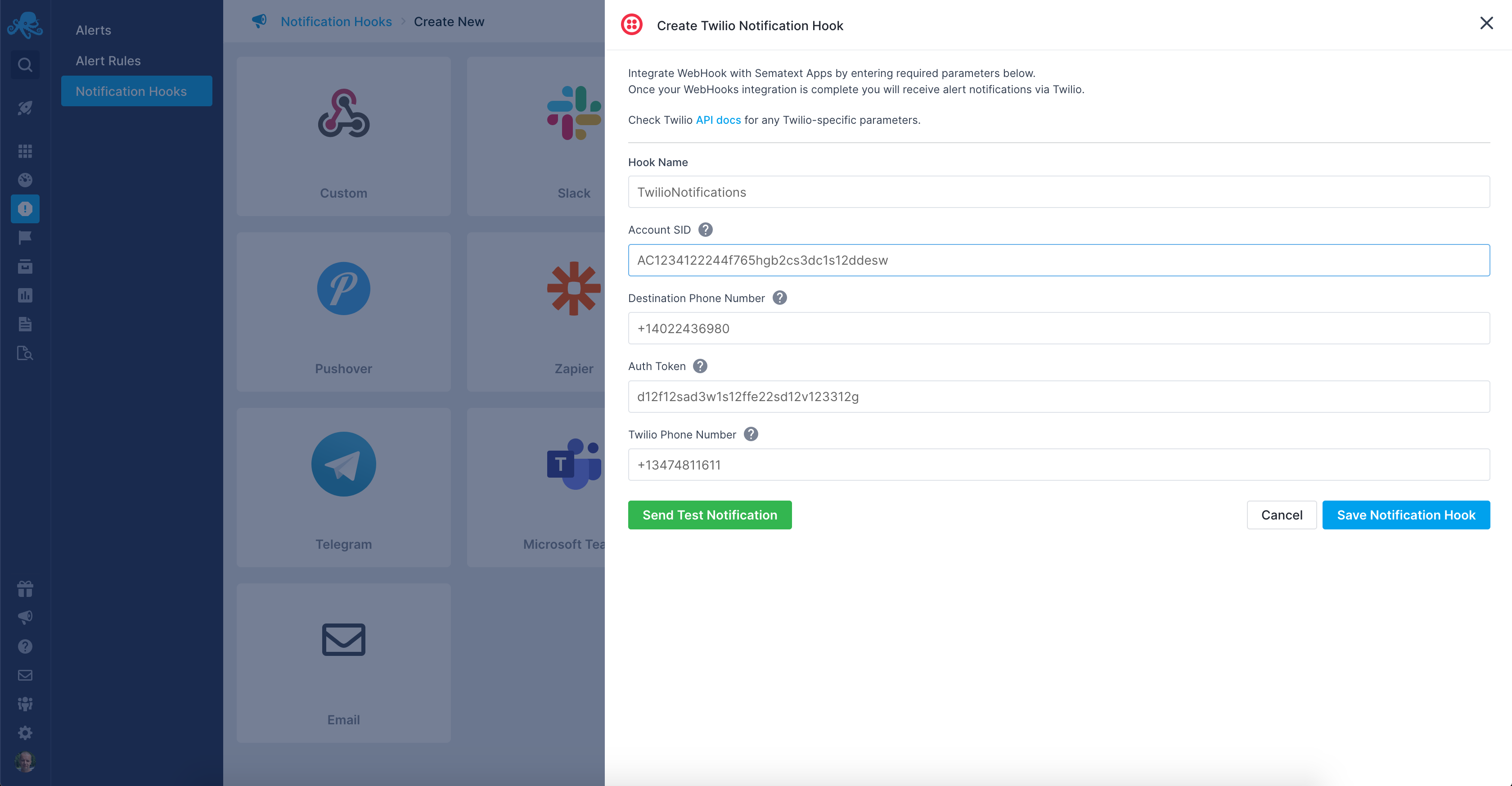Focus the Auth Token input field
This screenshot has height=786, width=1512.
point(1058,396)
